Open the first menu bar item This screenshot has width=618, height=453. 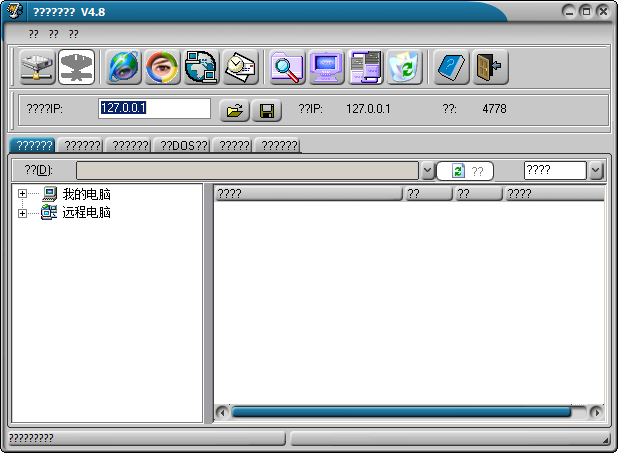(34, 34)
